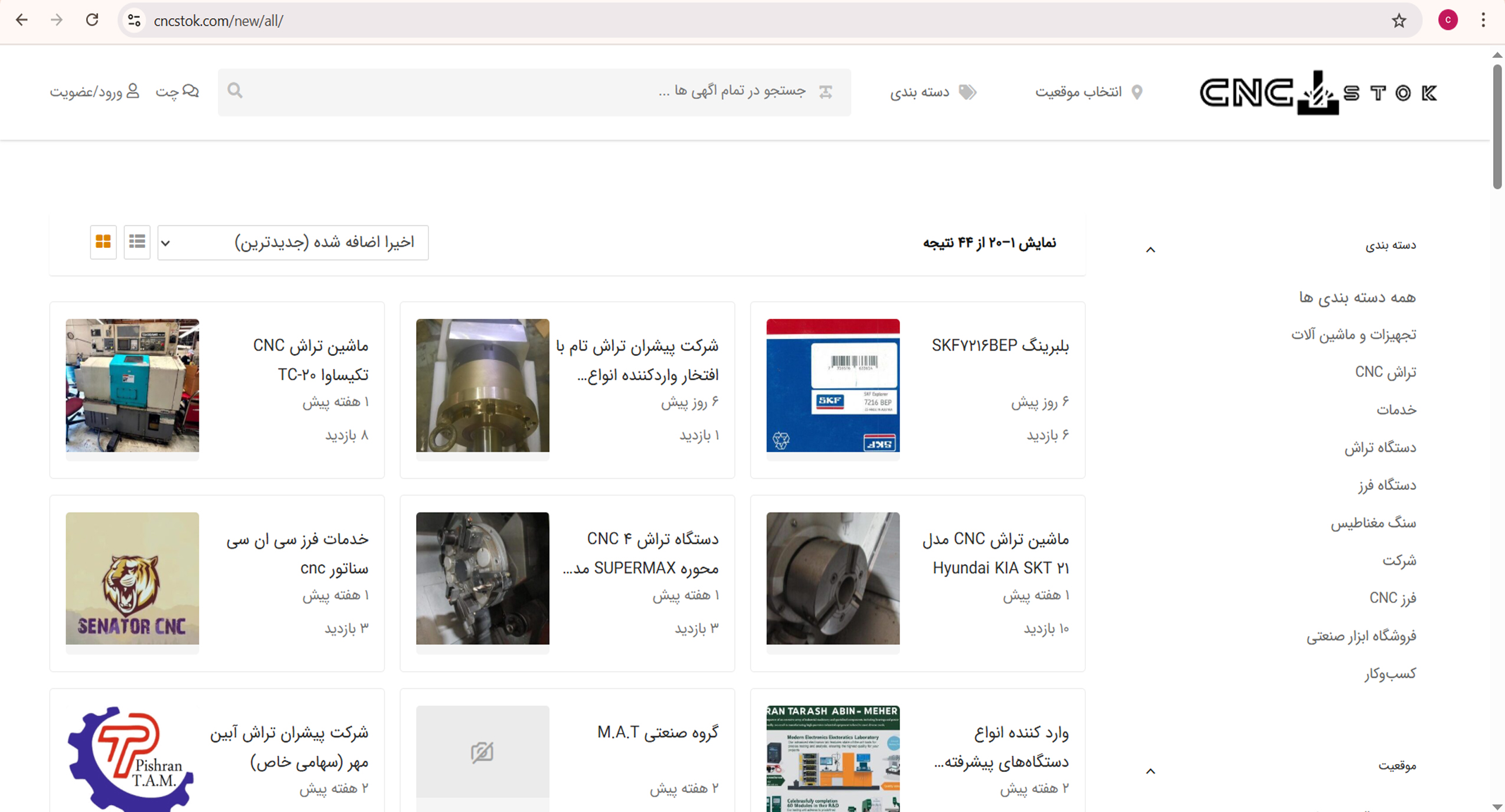Open the Takisawa lathe machine image
The image size is (1505, 812).
132,385
